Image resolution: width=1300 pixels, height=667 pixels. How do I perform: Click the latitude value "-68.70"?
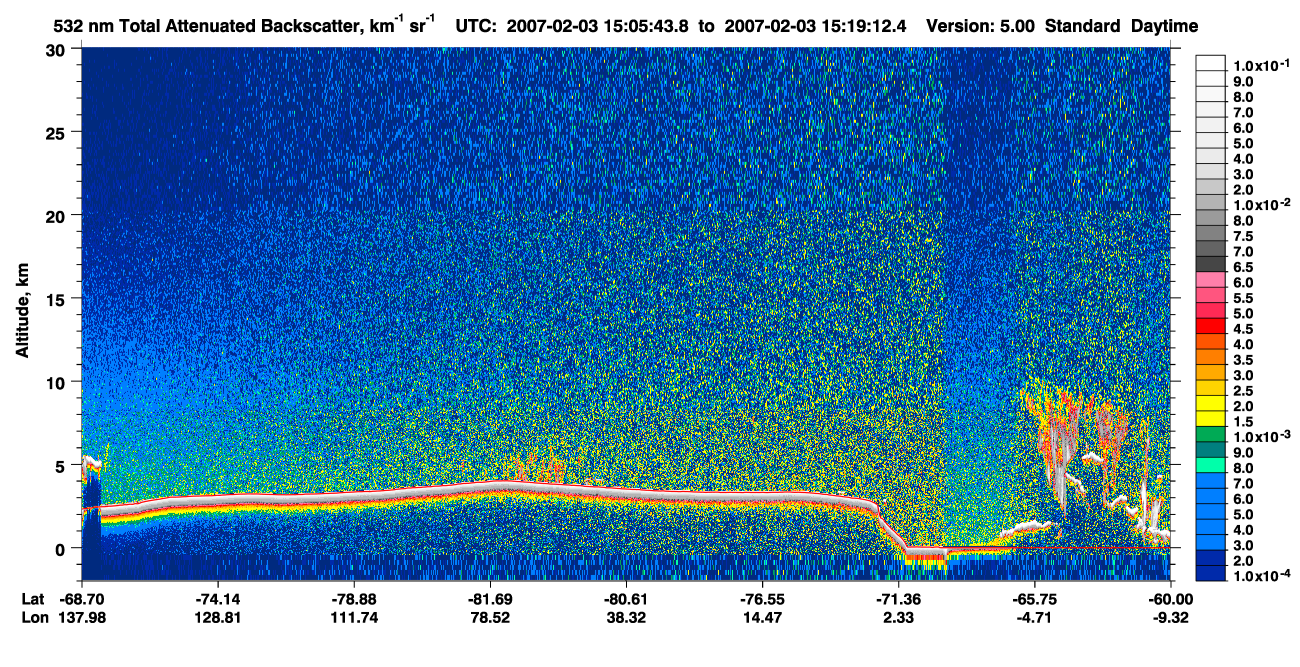tap(82, 599)
